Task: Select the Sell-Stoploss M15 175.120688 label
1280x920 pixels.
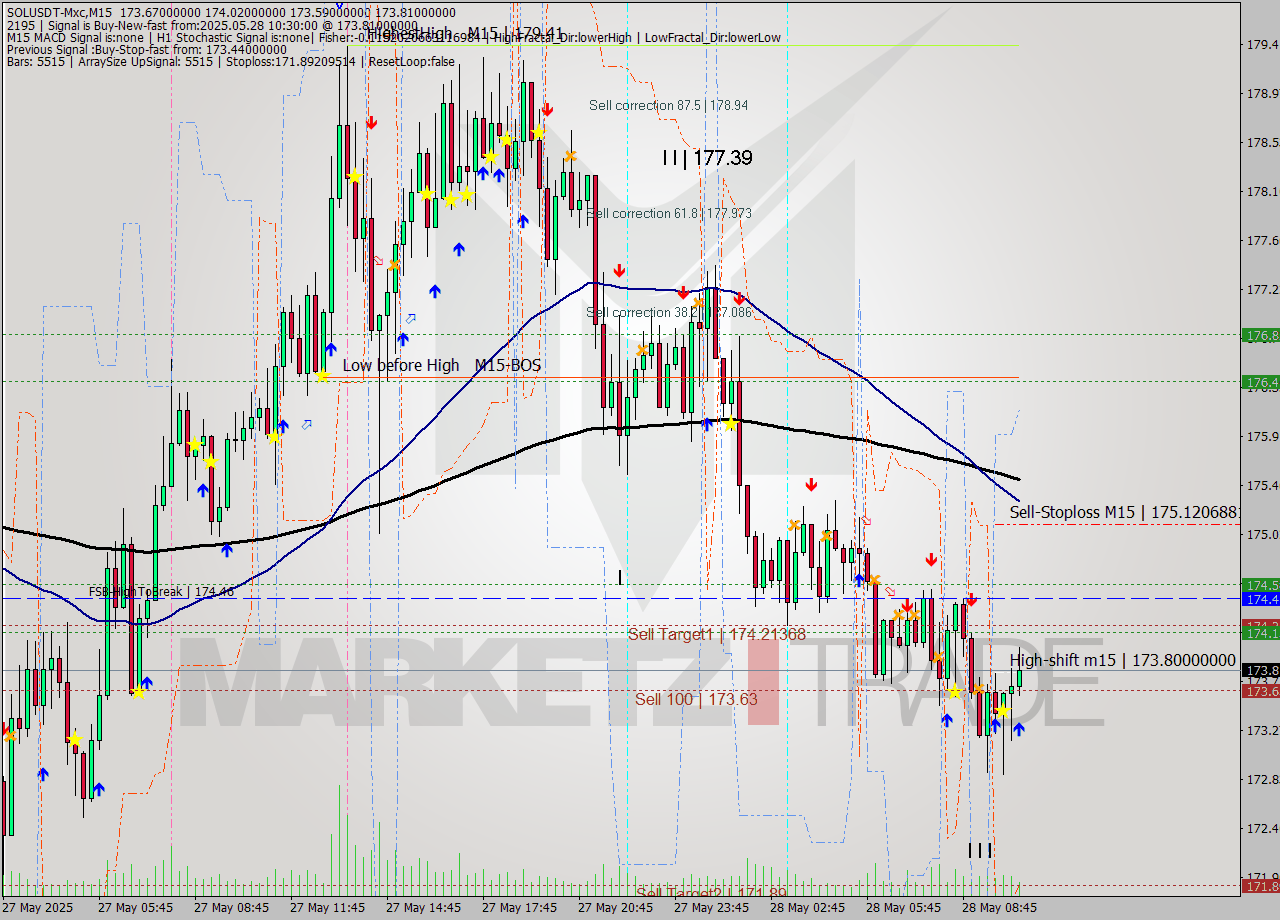Action: (1124, 512)
